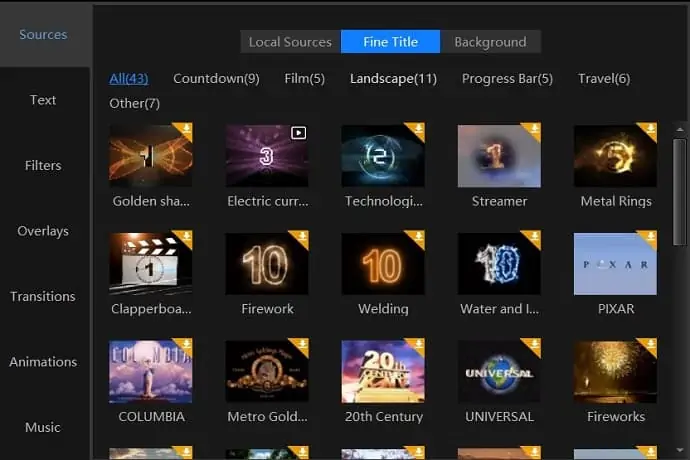
Task: Select the COLUMBIA thumbnail
Action: coord(150,372)
